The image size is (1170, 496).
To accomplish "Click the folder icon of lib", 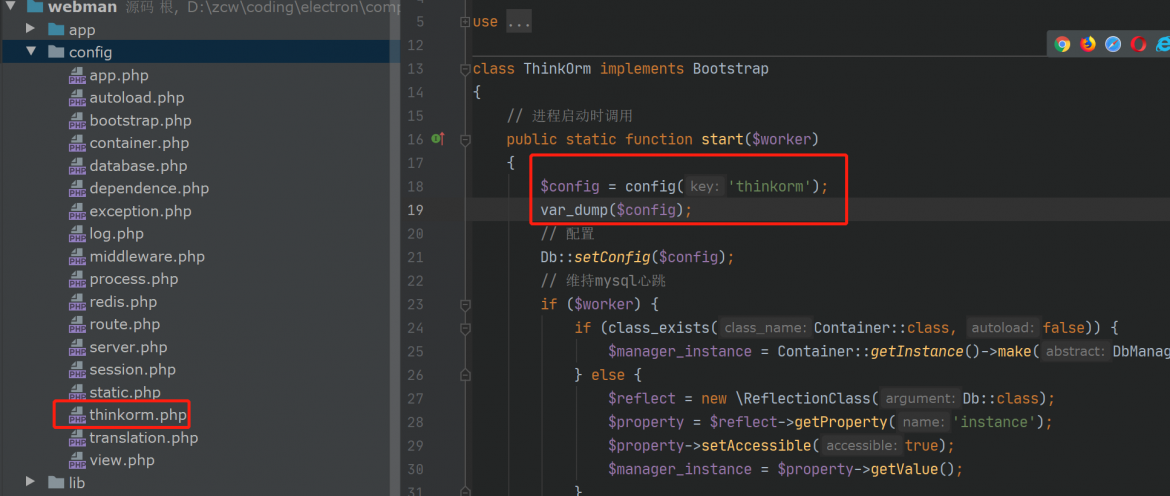I will [x=56, y=483].
